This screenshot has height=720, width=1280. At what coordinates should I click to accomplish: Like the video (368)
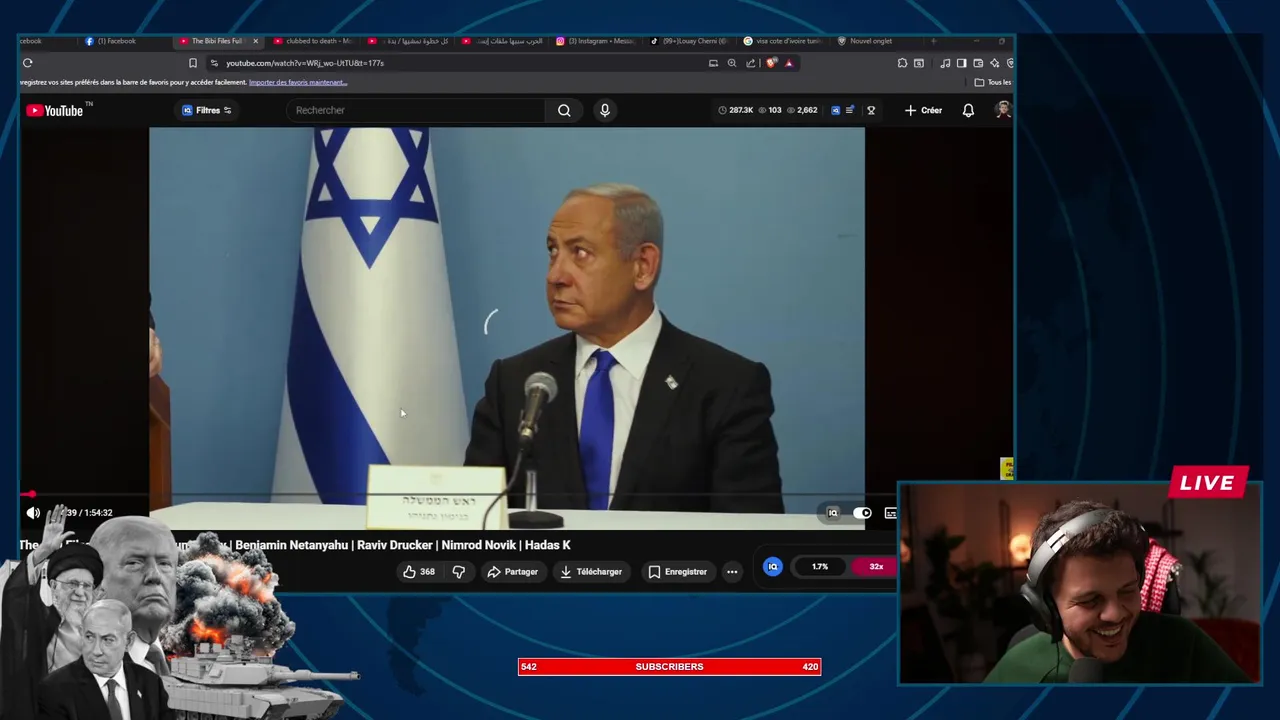[x=419, y=572]
